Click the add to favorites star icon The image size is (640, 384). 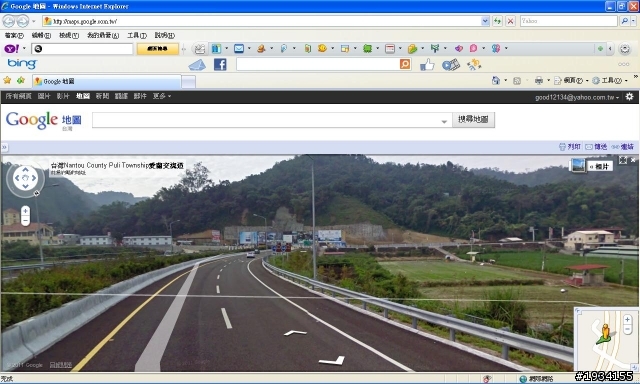(21, 80)
